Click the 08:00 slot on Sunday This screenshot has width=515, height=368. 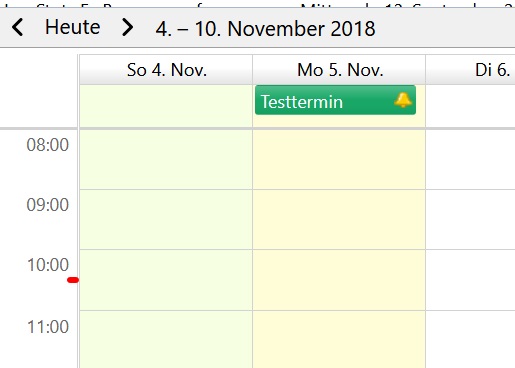[x=166, y=159]
